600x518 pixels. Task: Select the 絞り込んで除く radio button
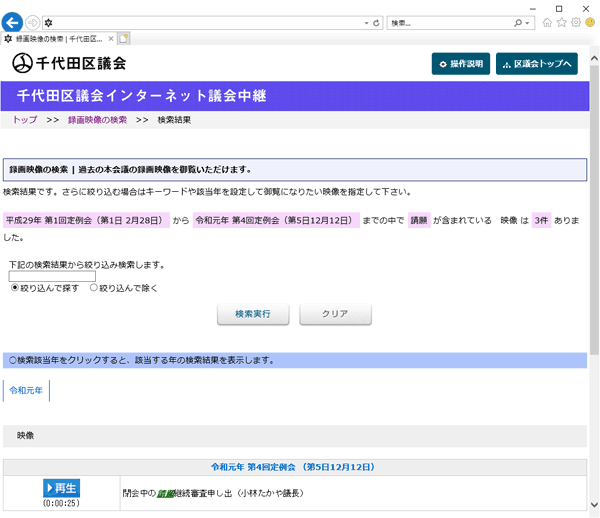[93, 287]
